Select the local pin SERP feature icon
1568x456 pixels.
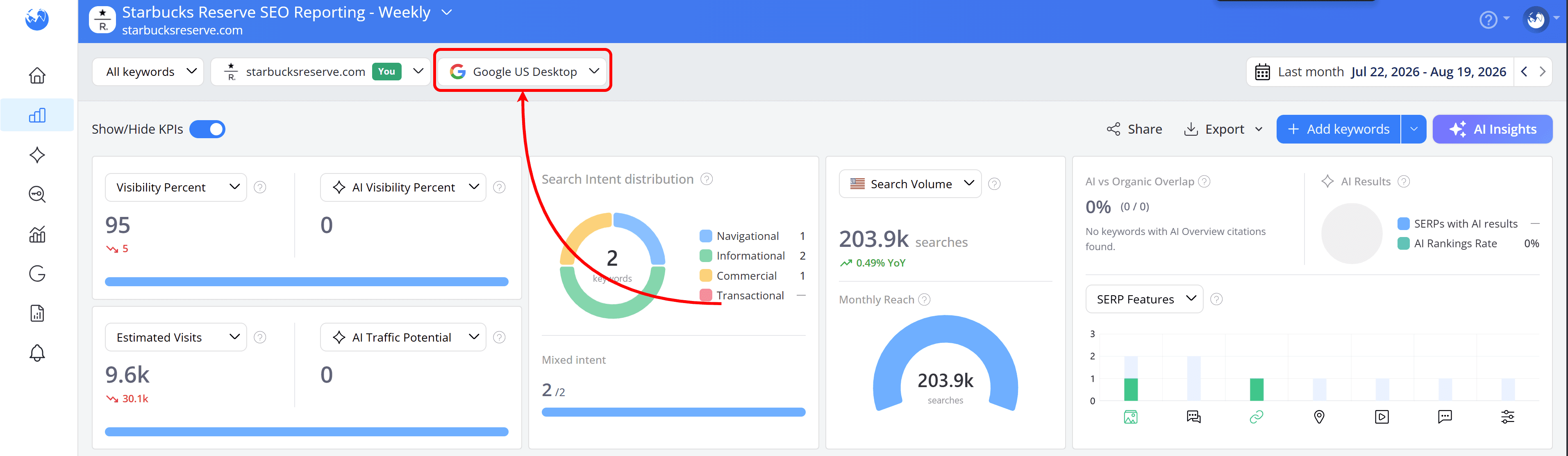tap(1319, 417)
